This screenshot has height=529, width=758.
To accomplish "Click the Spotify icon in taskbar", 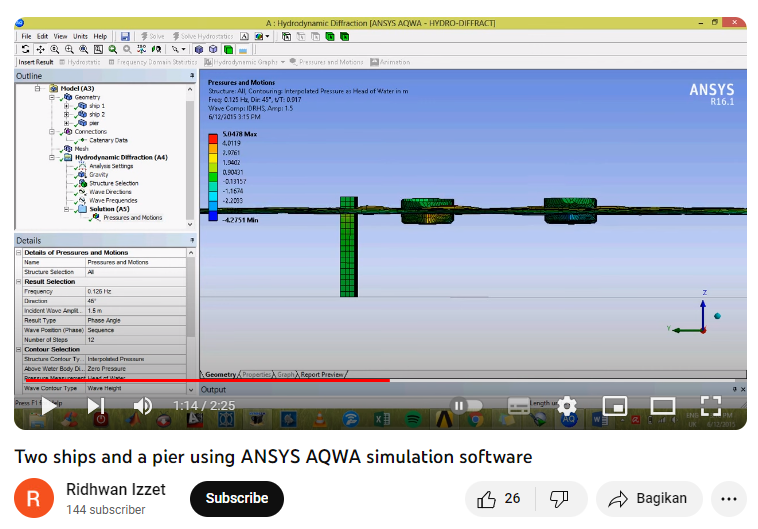I will (x=412, y=419).
